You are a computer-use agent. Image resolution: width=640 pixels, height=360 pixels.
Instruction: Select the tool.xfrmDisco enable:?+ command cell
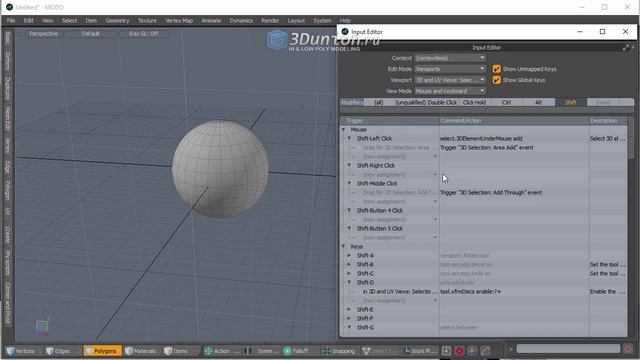(x=514, y=291)
